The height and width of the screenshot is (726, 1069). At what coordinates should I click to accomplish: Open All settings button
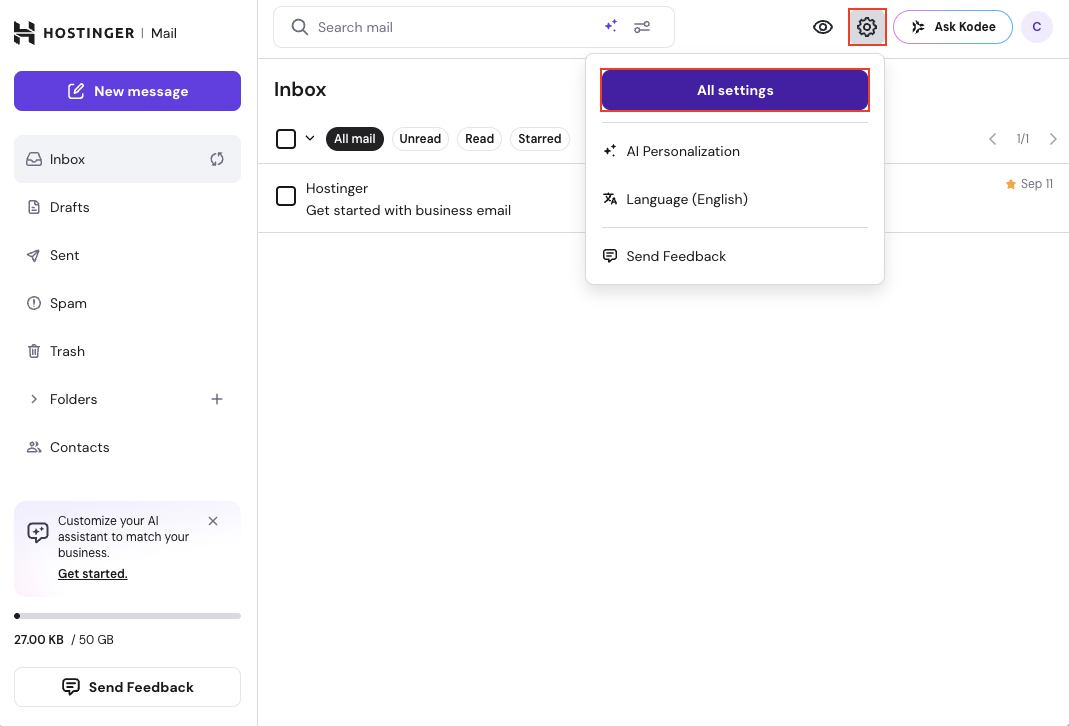coord(735,90)
